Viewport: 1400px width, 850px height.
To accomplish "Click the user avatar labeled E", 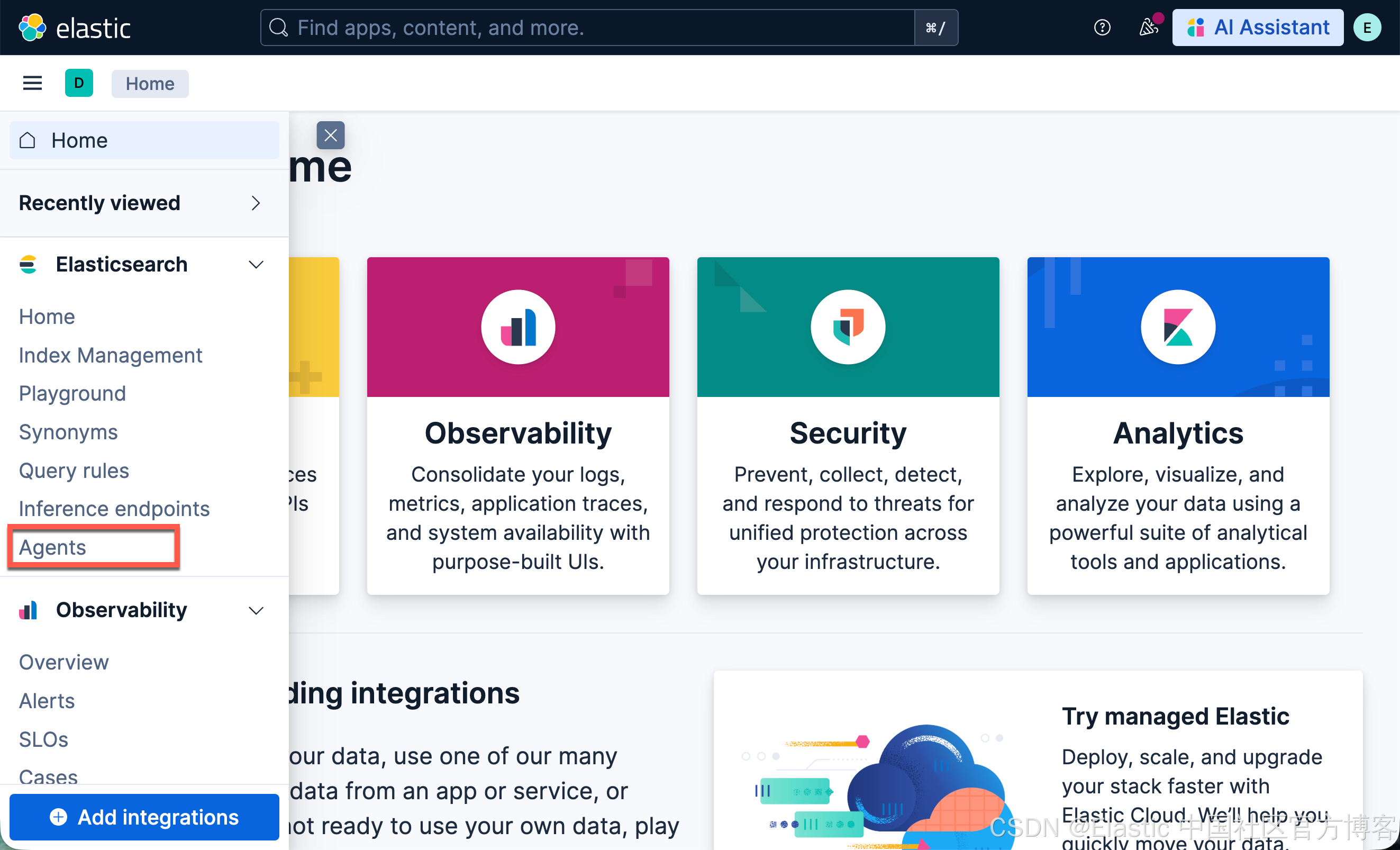I will pyautogui.click(x=1367, y=28).
